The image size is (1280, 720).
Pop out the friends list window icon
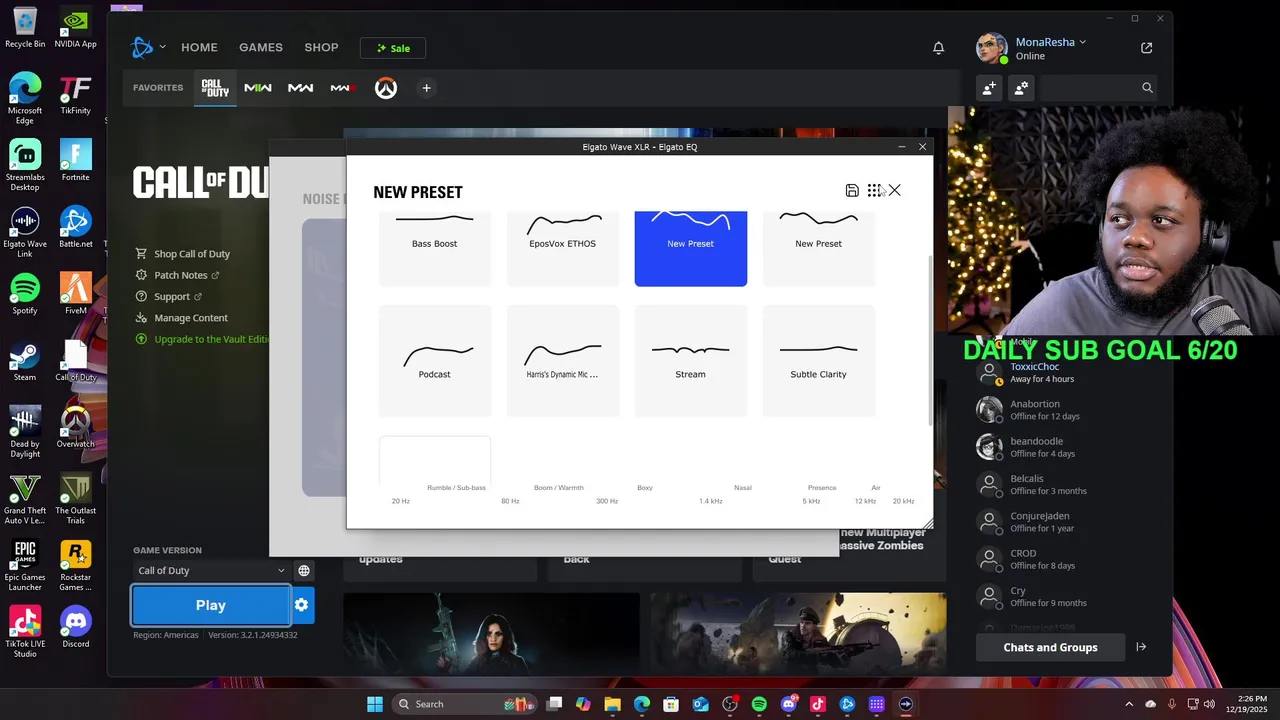(x=1147, y=48)
